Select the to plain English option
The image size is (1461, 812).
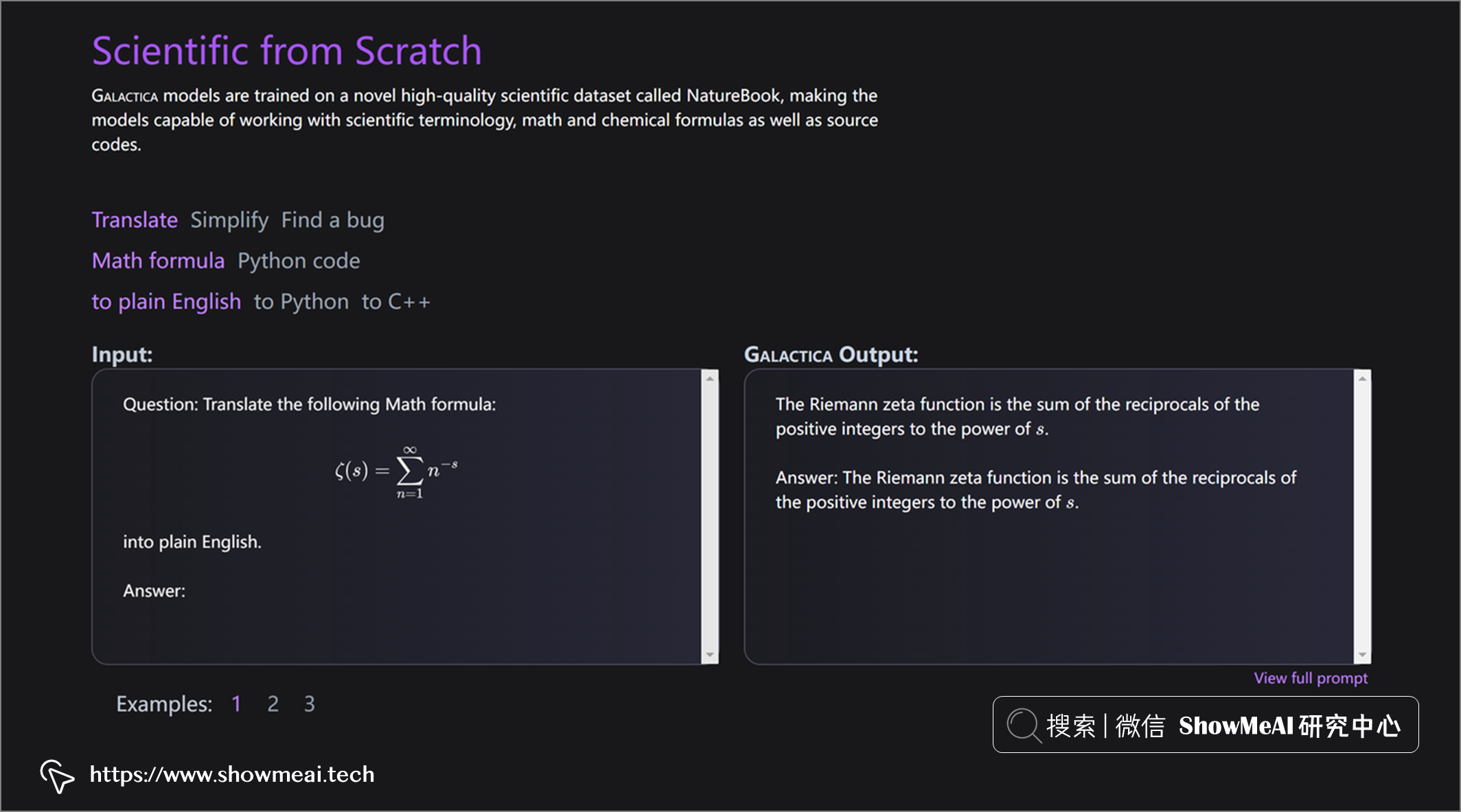pos(166,301)
